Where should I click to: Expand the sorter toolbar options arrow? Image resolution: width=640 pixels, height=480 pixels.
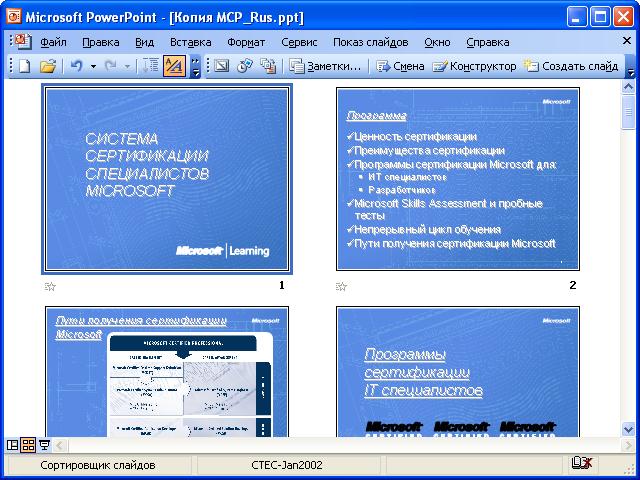coord(631,67)
